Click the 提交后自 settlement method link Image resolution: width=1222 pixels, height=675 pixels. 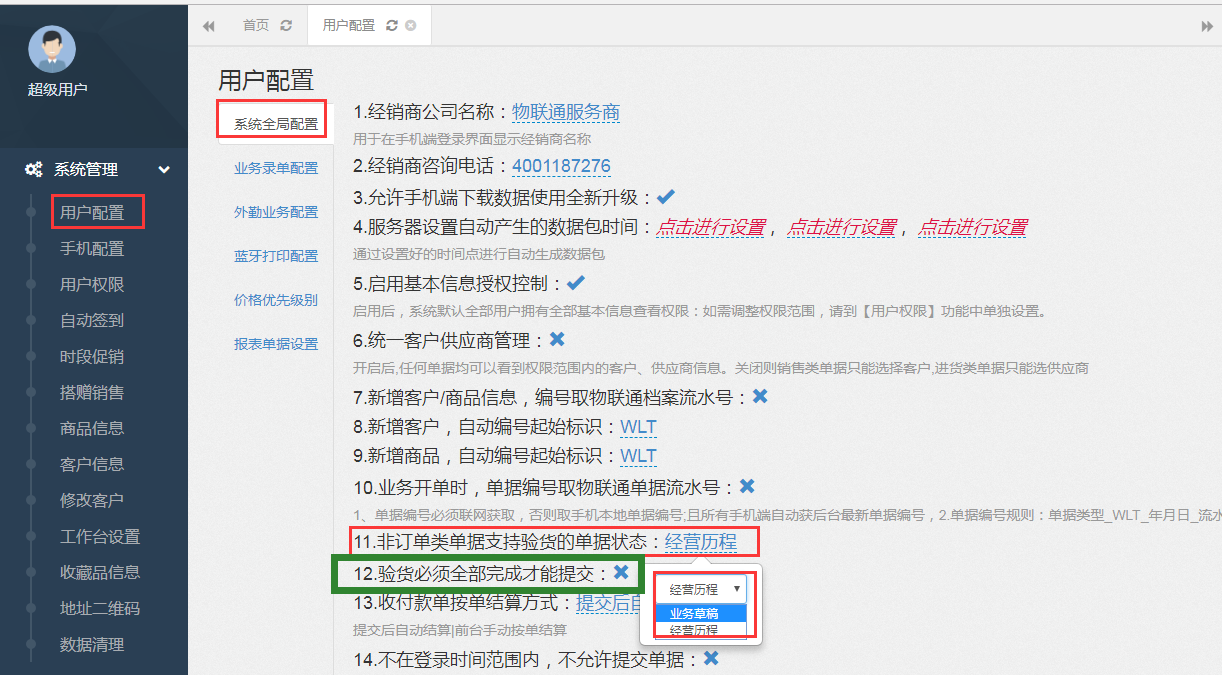[608, 603]
